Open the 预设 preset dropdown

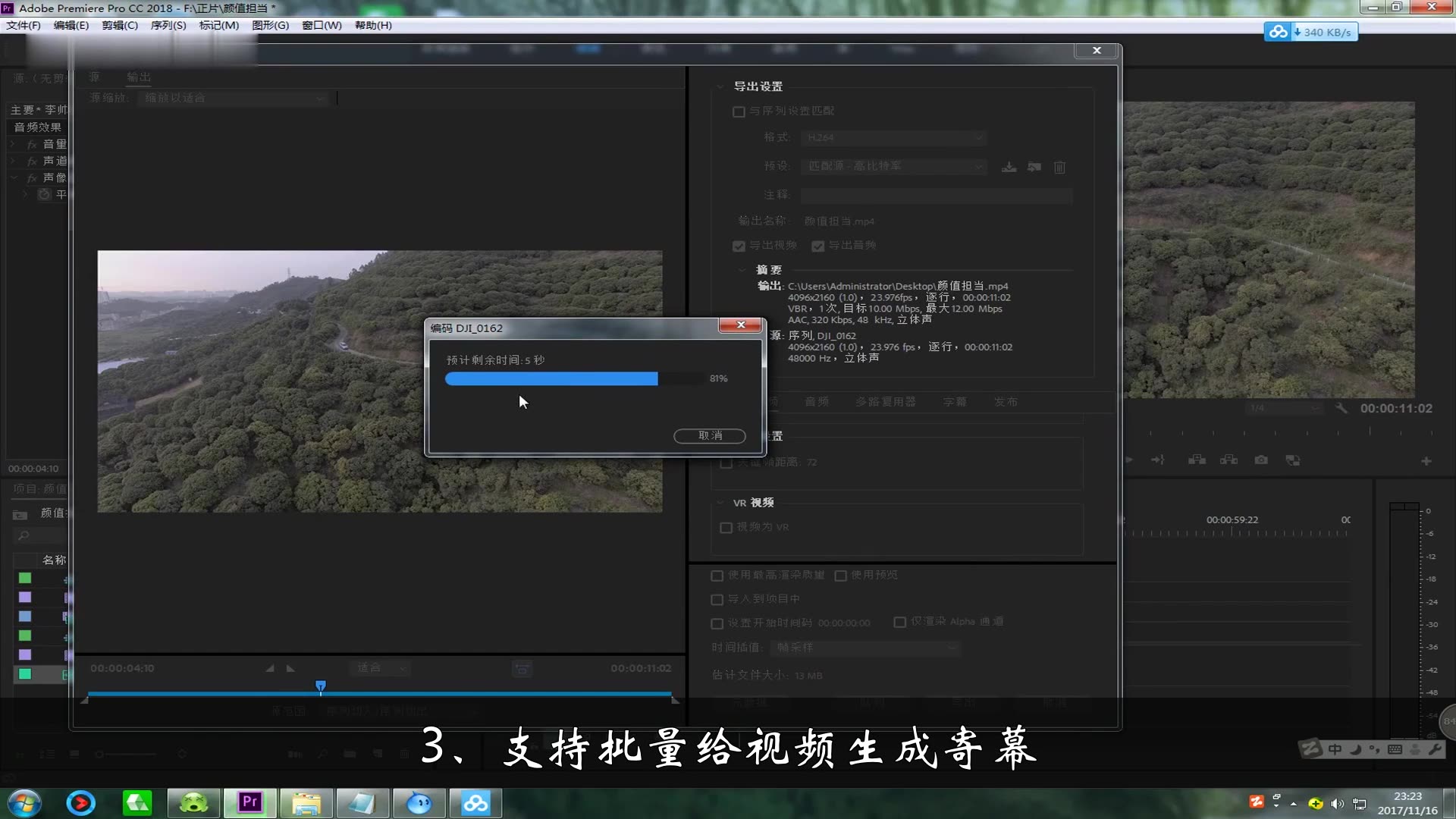coord(895,166)
